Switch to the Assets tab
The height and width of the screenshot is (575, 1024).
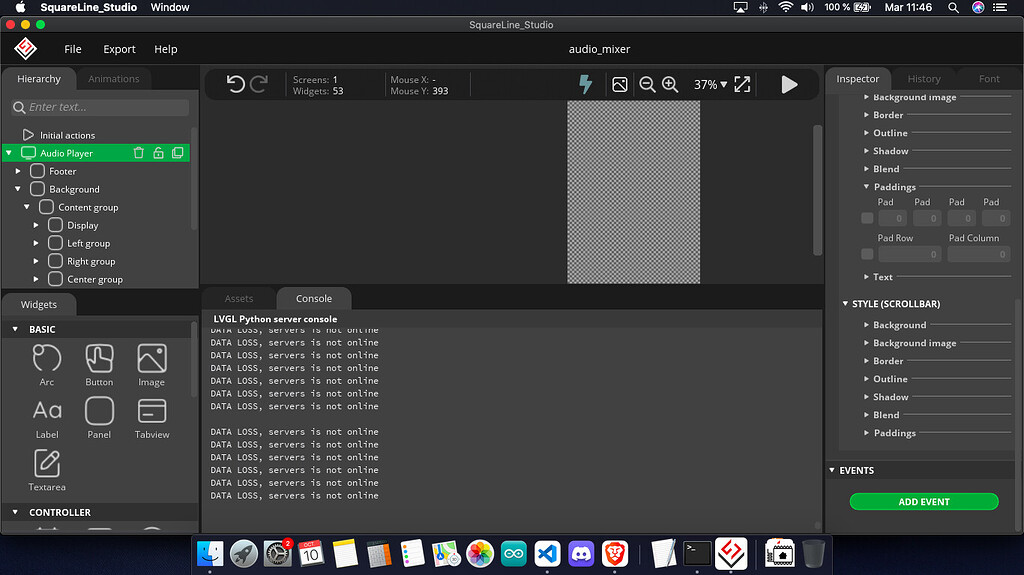point(239,298)
